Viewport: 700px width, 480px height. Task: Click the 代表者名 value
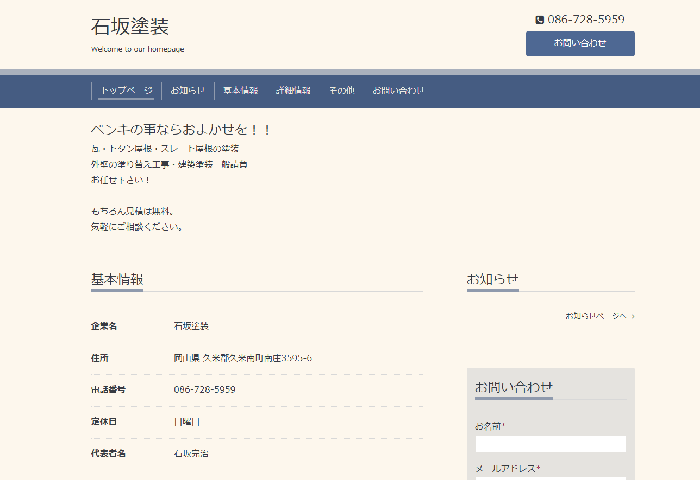click(191, 454)
